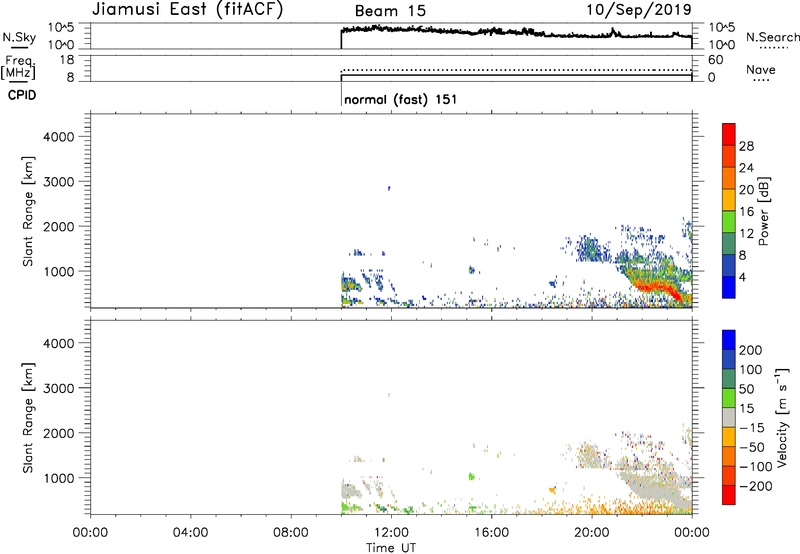Screen dimensions: 800x554
Task: Click the 'Freq. [MHz]' axis label
Action: click(x=18, y=67)
